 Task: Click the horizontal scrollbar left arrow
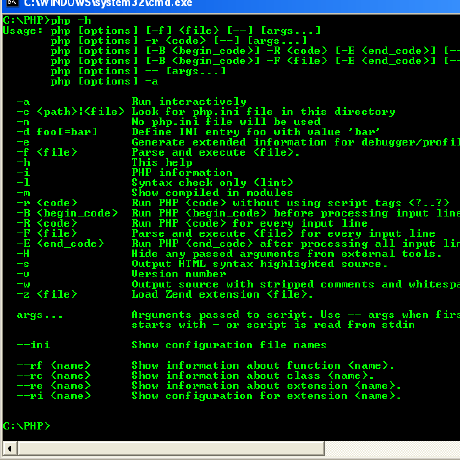[x=10, y=449]
